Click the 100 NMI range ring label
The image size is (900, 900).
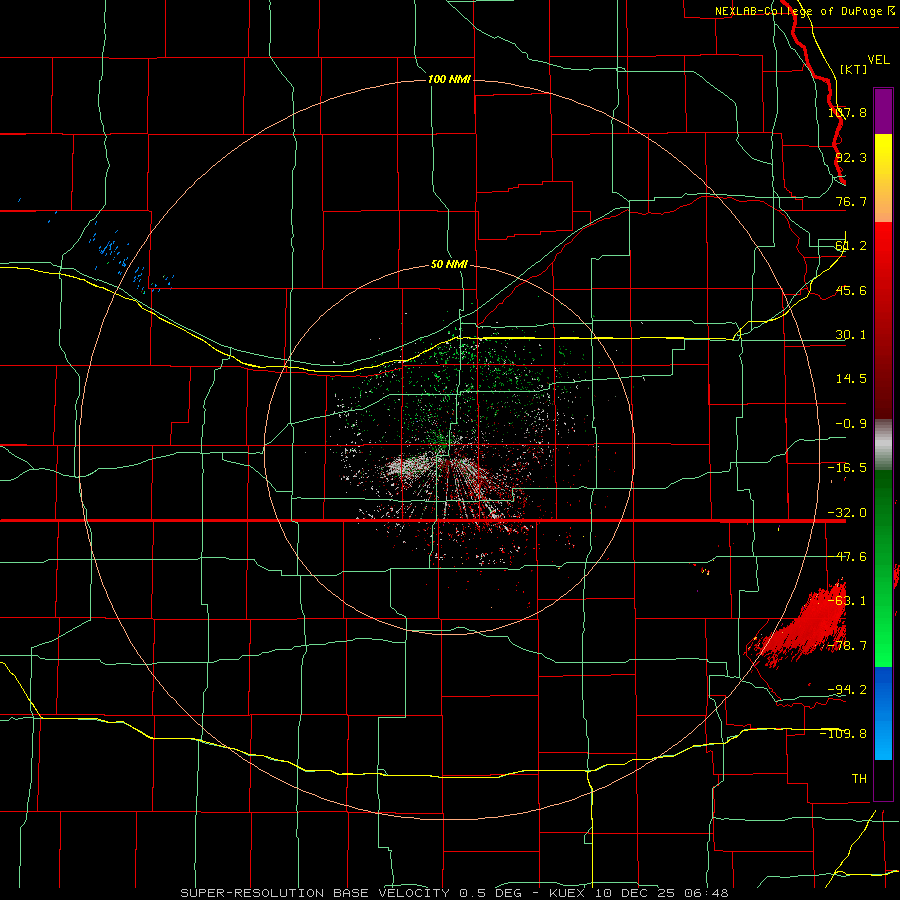click(449, 79)
